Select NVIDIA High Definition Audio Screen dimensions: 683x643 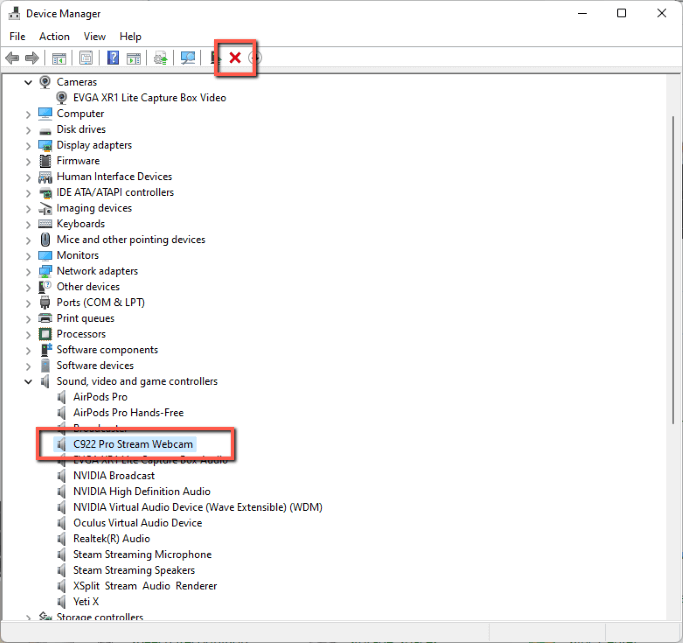click(142, 491)
